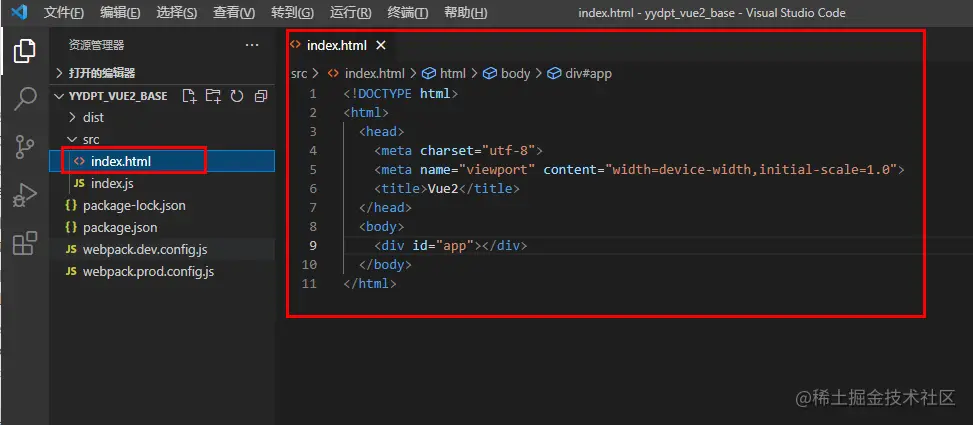Screen dimensions: 973x425
Task: Open the Source Control view
Action: [x=25, y=147]
